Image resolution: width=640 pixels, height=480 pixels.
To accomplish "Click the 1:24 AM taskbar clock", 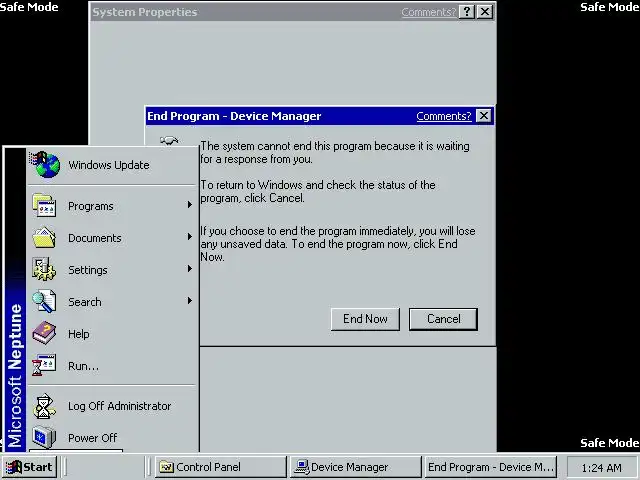I will pyautogui.click(x=602, y=468).
